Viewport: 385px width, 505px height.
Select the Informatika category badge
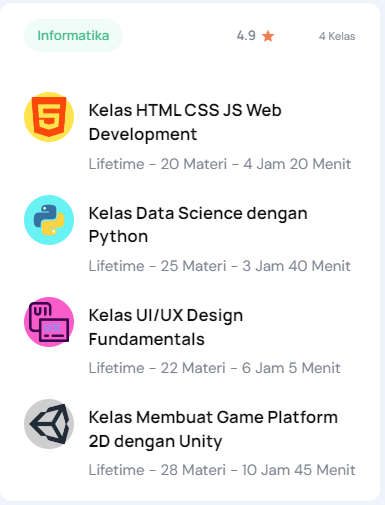(73, 36)
